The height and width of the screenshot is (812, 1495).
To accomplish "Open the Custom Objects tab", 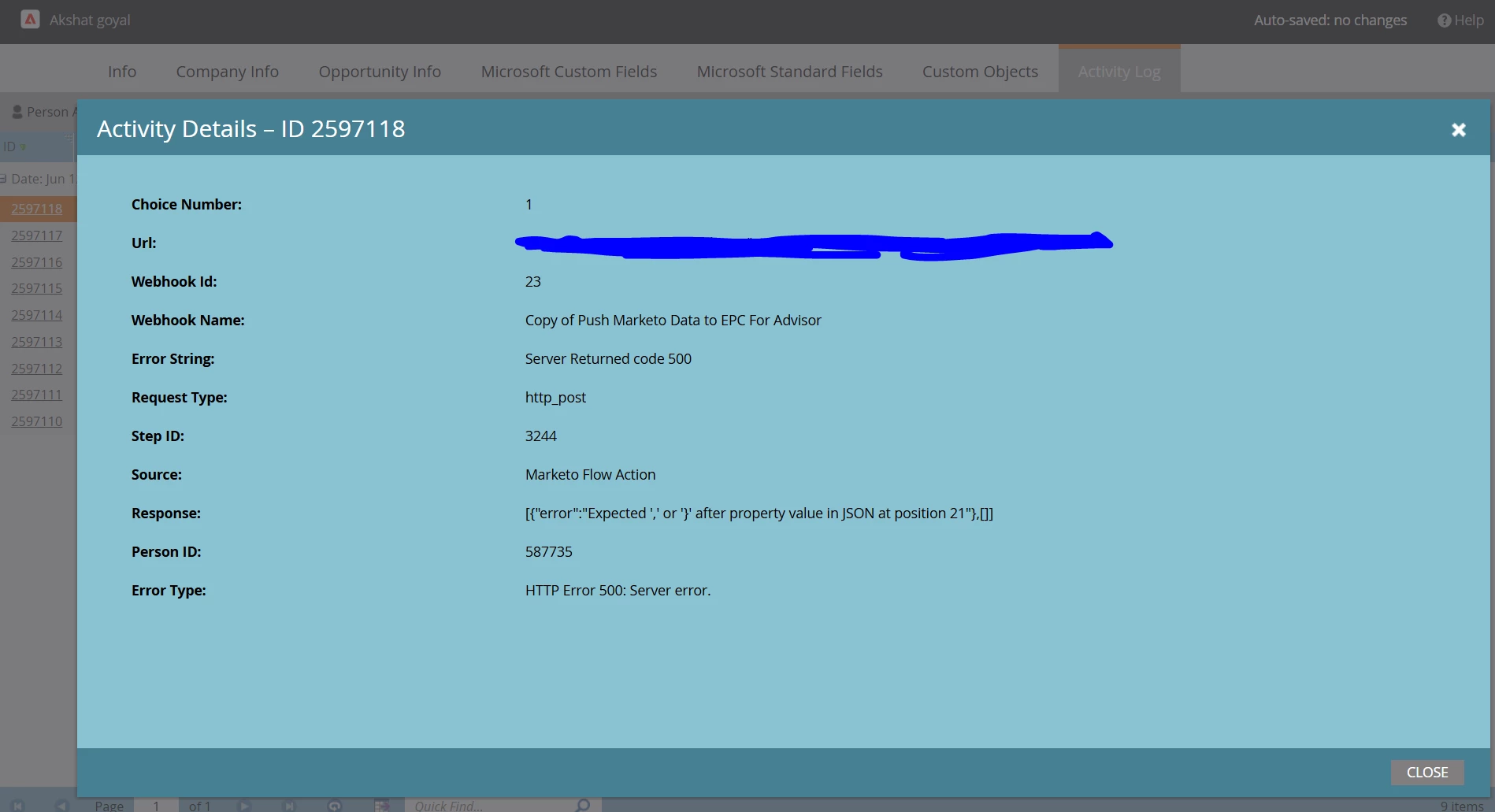I will (981, 72).
